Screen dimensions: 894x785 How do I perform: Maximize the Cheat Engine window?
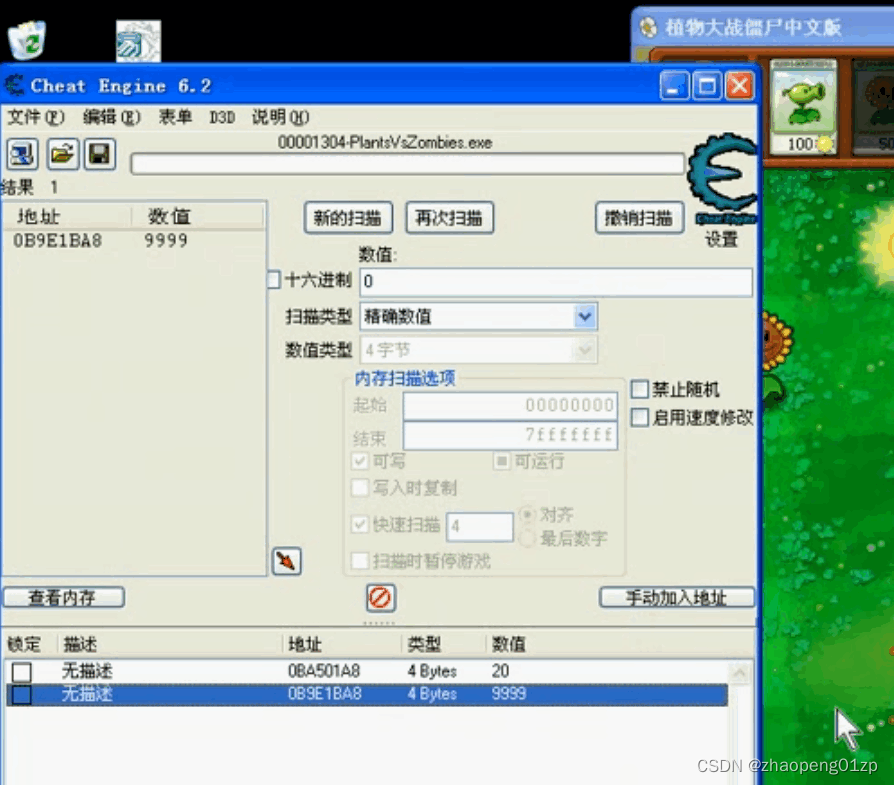pos(707,87)
